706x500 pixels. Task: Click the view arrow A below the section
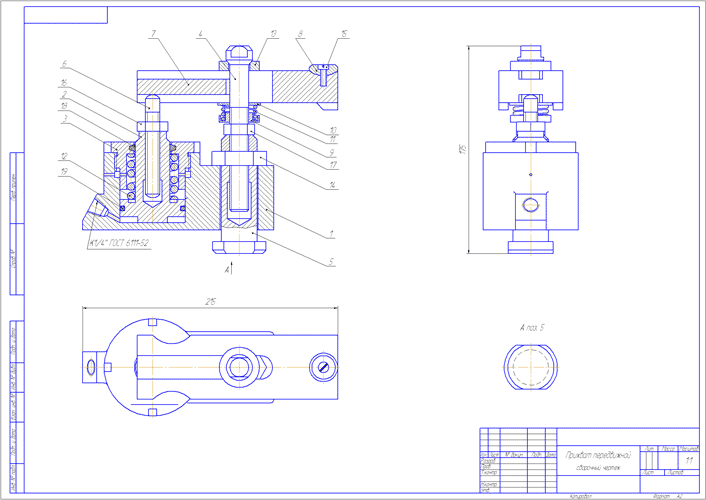coord(229,267)
